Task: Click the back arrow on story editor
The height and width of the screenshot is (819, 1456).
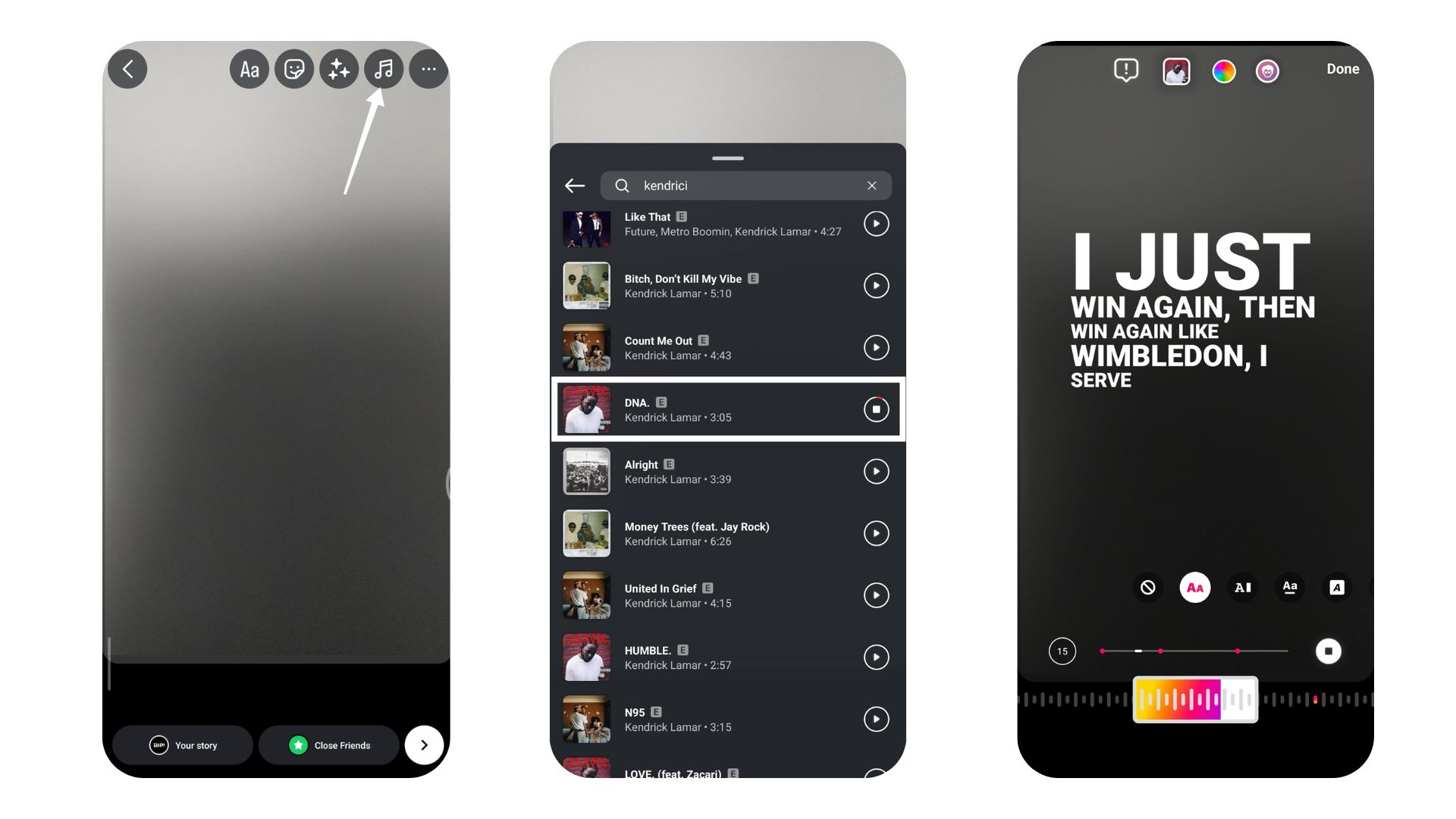Action: point(130,67)
